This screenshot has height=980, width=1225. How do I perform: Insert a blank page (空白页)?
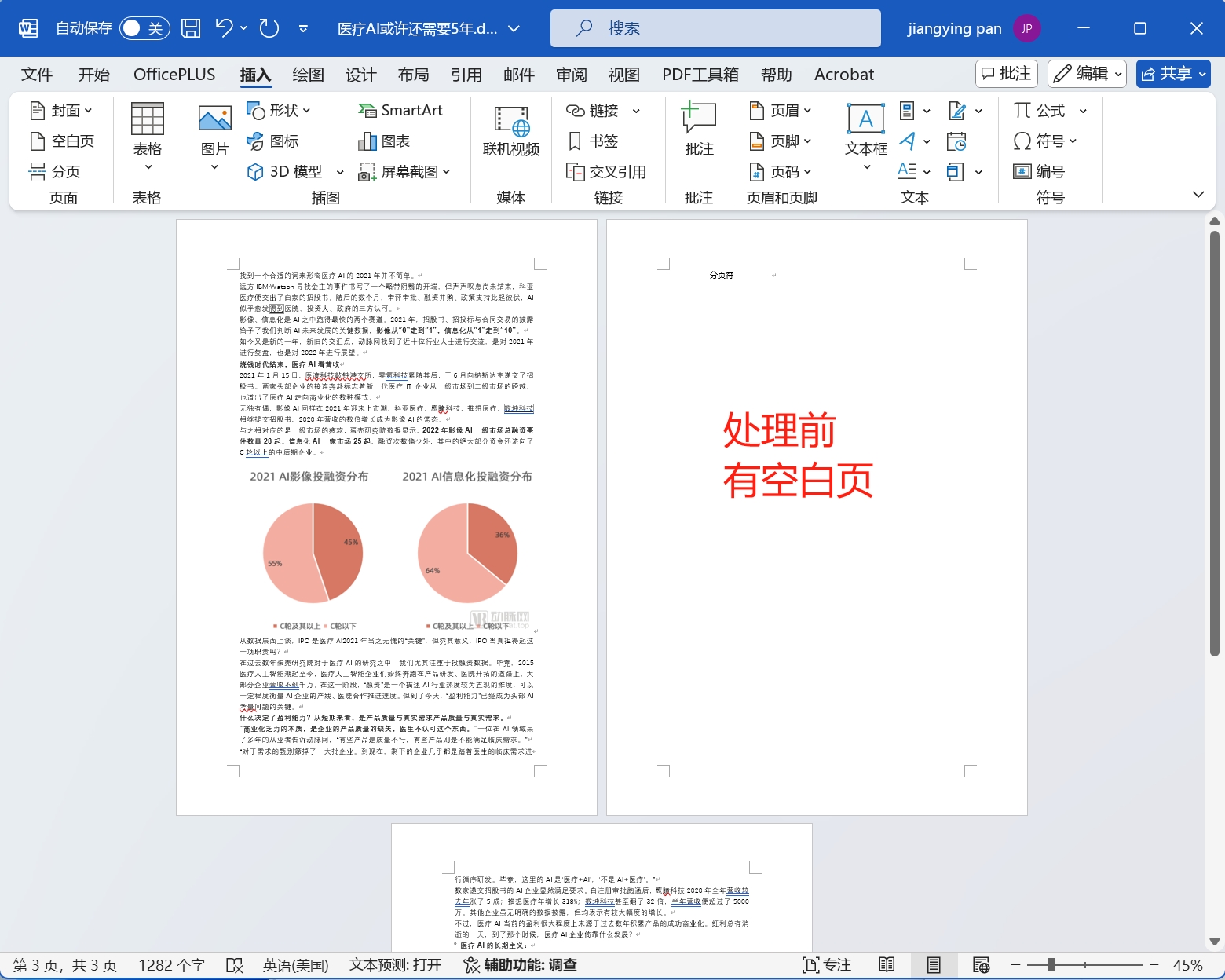point(62,141)
